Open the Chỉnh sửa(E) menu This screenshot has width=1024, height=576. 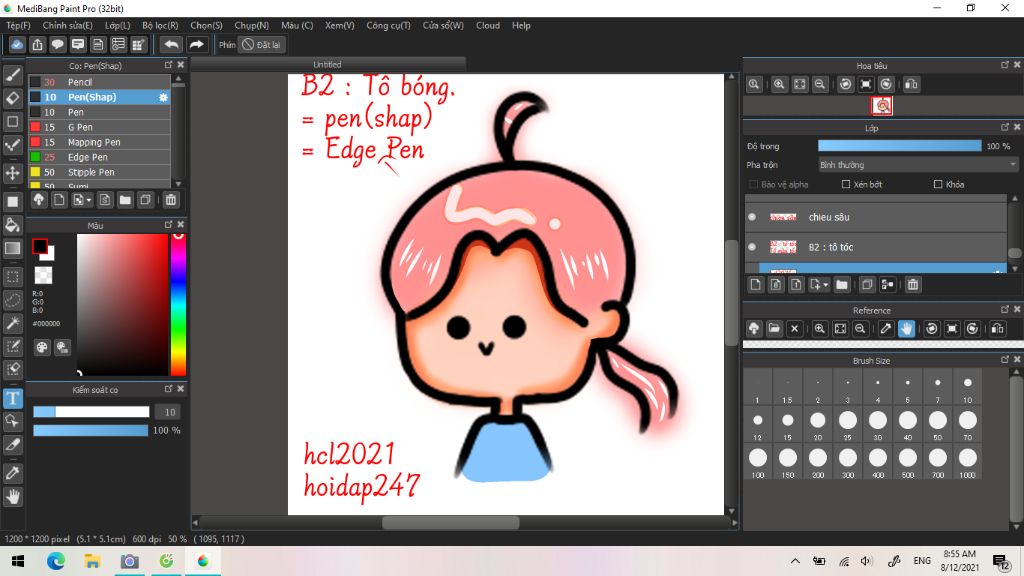click(x=67, y=25)
